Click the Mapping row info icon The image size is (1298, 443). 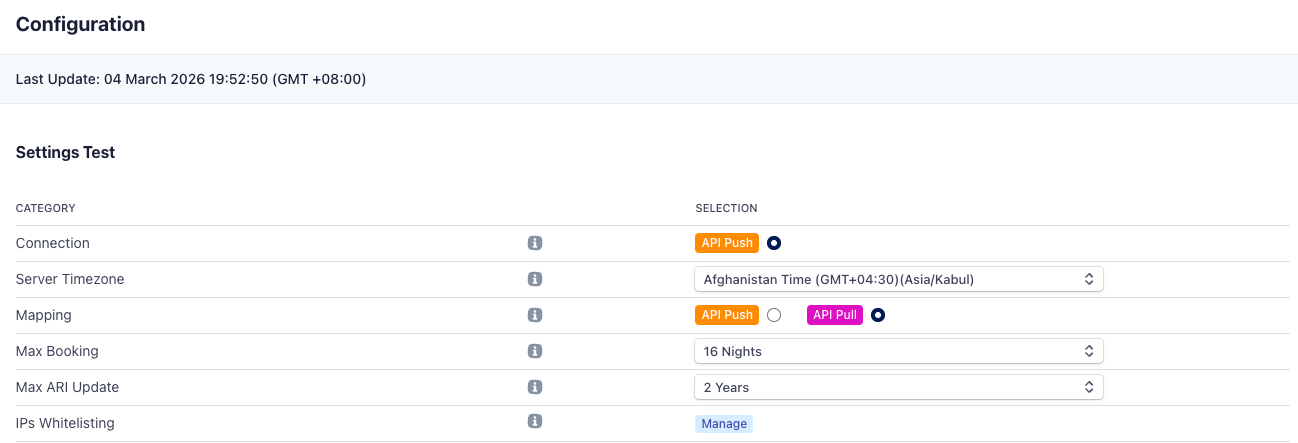pos(535,315)
